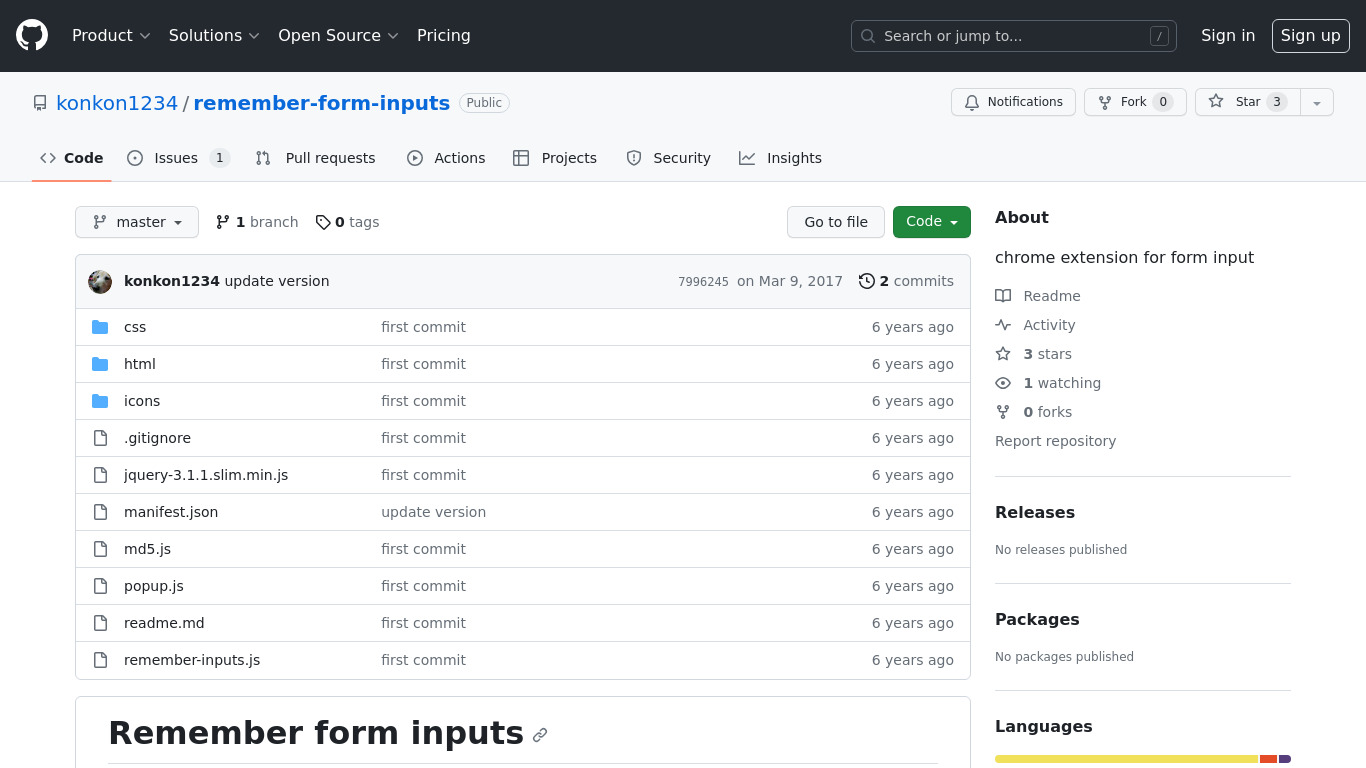
Task: Click the yellow JavaScript language bar segment
Action: [x=1126, y=759]
